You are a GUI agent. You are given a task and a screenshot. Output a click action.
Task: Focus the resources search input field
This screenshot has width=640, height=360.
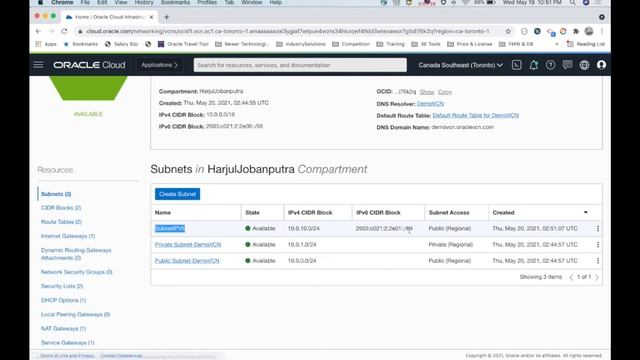coord(300,65)
